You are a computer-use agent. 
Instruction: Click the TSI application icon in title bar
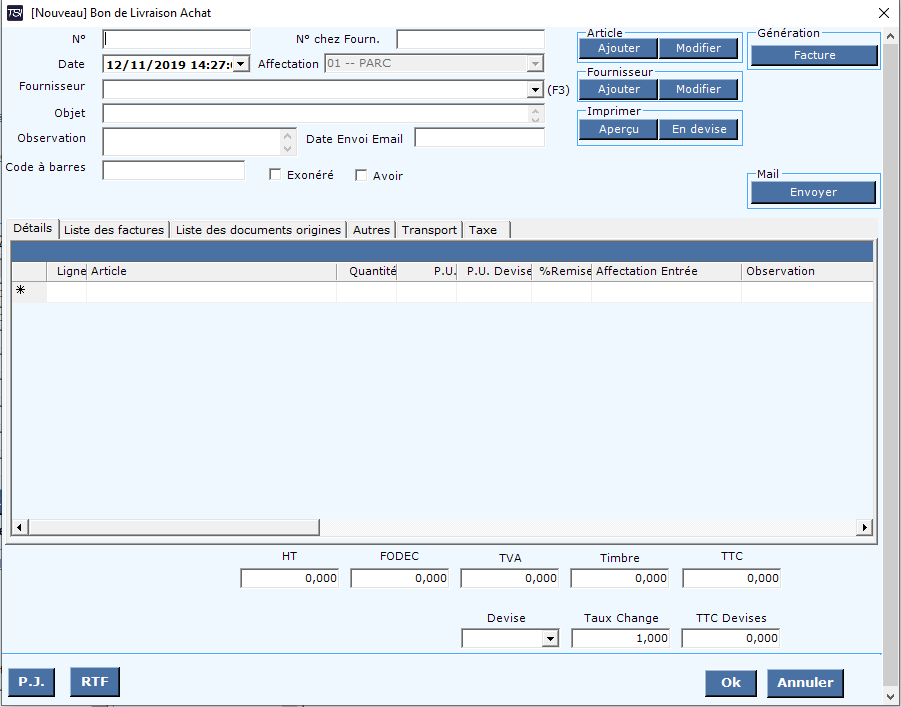[16, 13]
